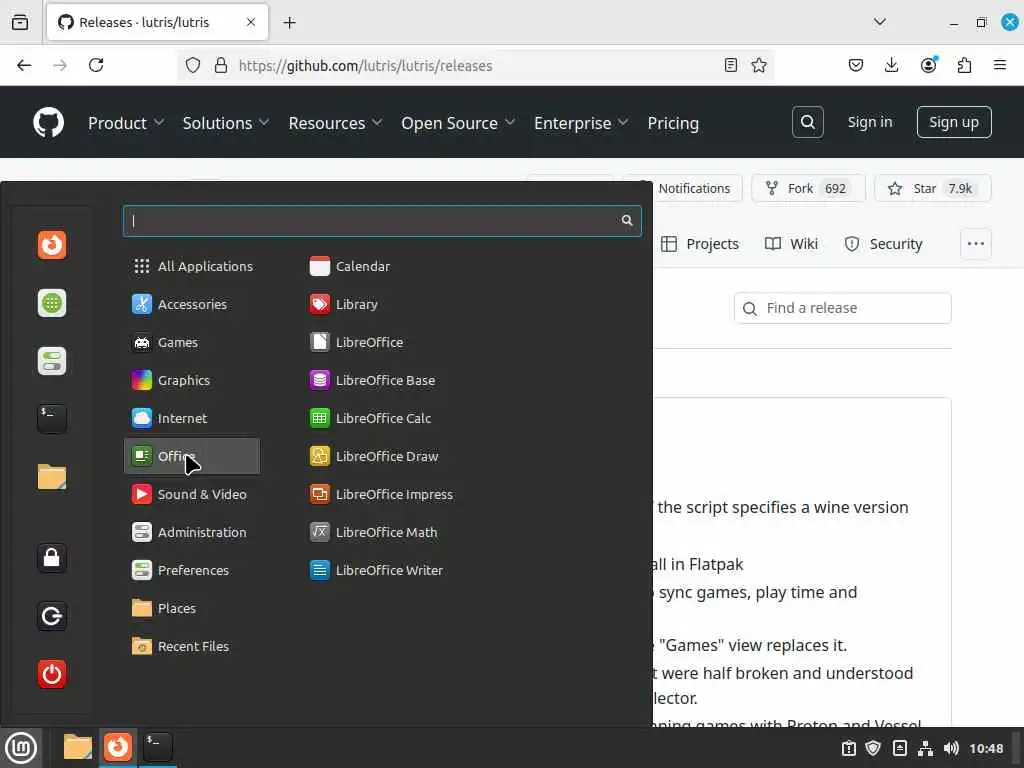Click the GitHub search button
Image resolution: width=1024 pixels, height=768 pixels.
pyautogui.click(x=808, y=122)
